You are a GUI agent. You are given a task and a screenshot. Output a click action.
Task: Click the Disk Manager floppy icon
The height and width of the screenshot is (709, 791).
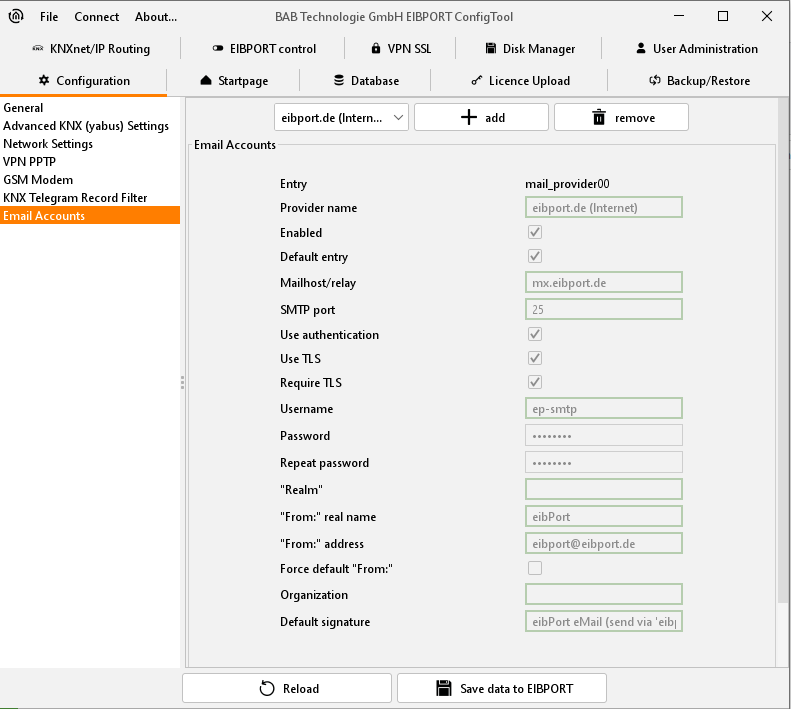tap(492, 49)
